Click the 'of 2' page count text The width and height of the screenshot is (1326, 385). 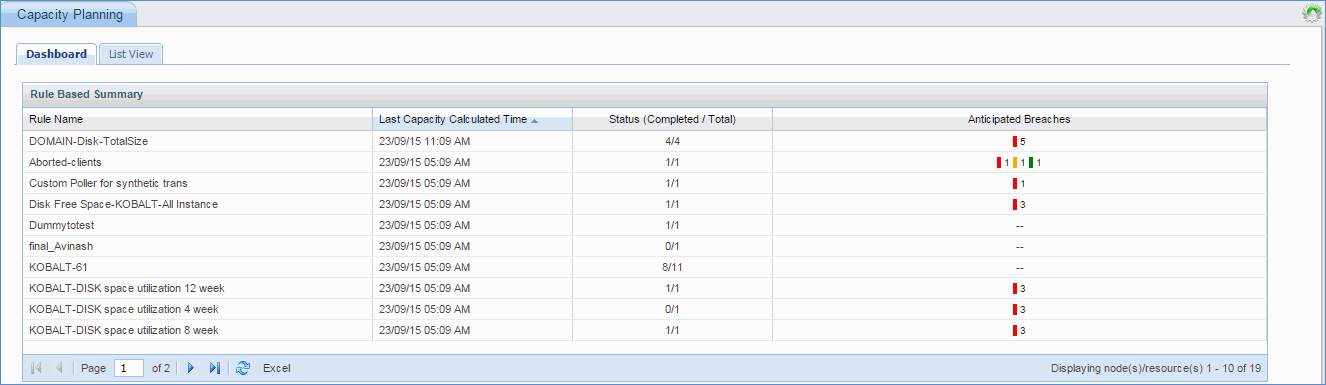click(161, 369)
